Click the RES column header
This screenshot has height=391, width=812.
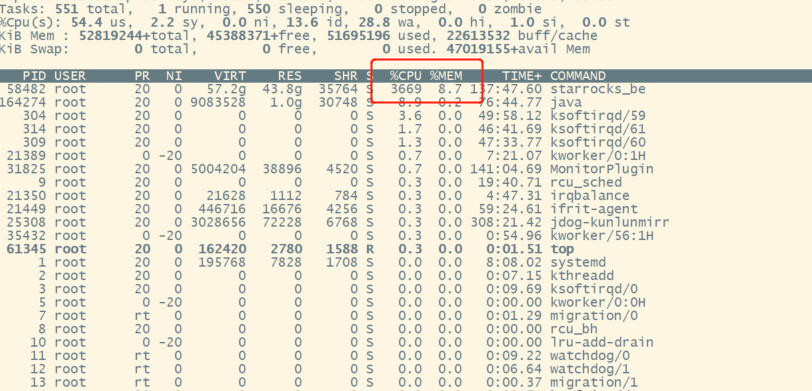coord(290,76)
